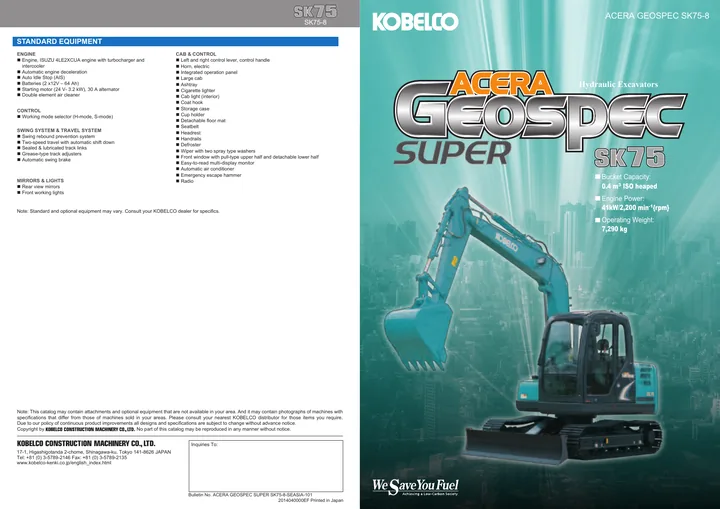
Task: Click 'SWING SYSTEM & TRAVEL SYSTEM' heading
Action: tap(59, 130)
